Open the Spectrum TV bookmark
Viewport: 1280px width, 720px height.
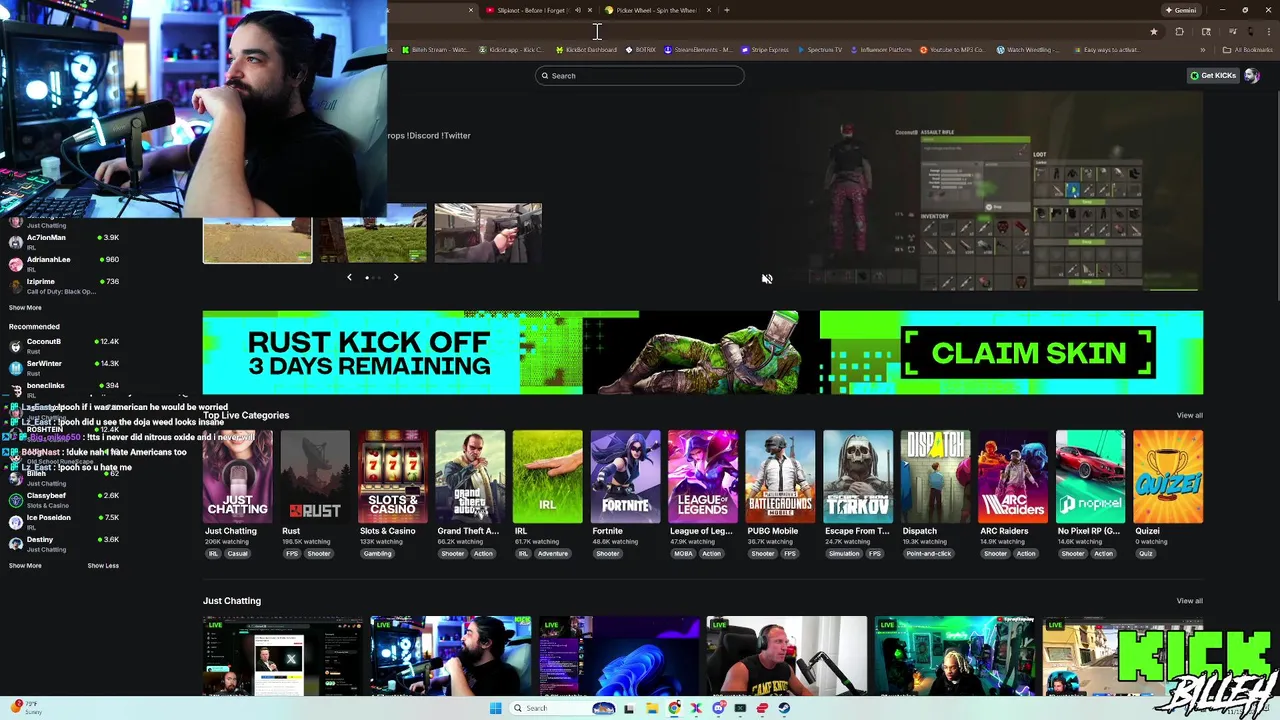[820, 50]
